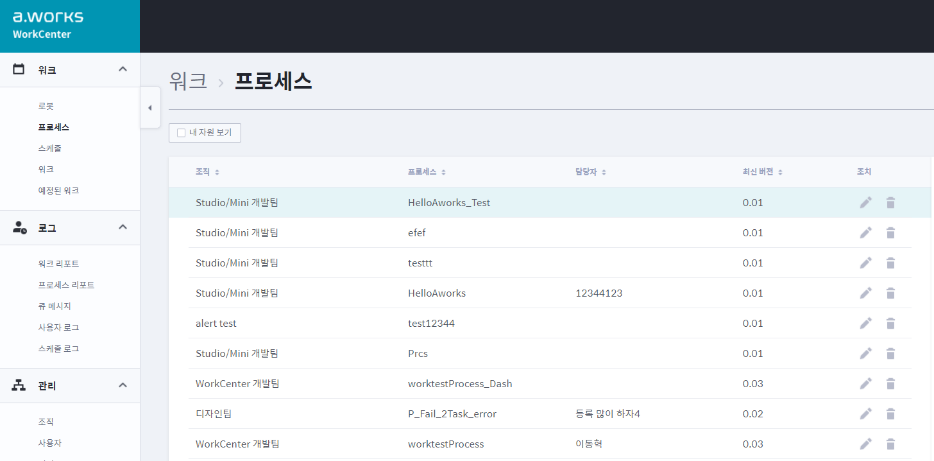The width and height of the screenshot is (934, 461).
Task: Click the org-chart icon beside 관리 section
Action: point(19,385)
